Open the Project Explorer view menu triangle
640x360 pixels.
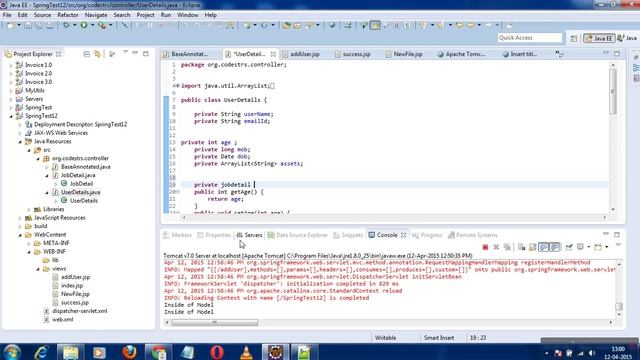(x=125, y=53)
